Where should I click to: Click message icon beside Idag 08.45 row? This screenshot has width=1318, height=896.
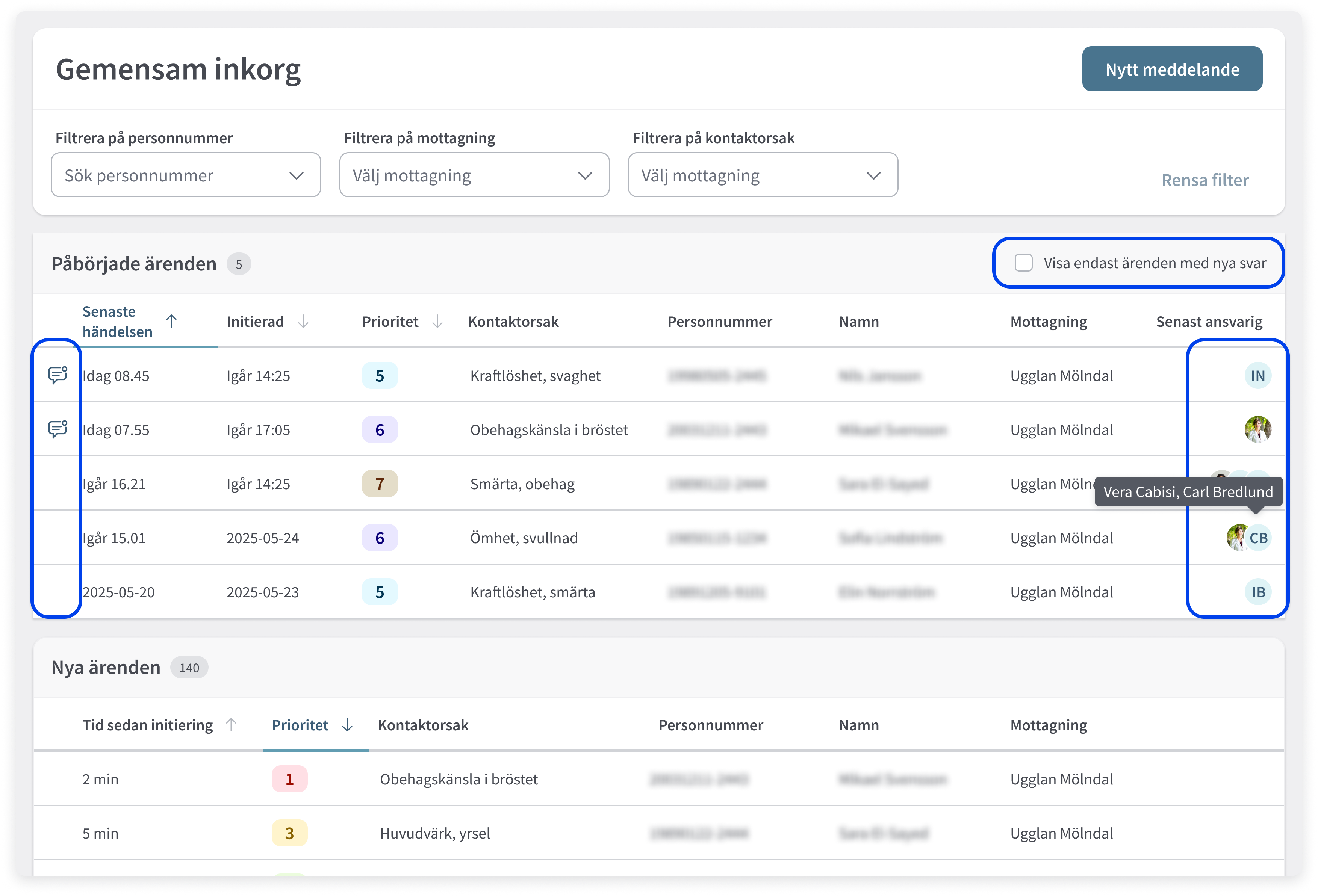pos(57,375)
